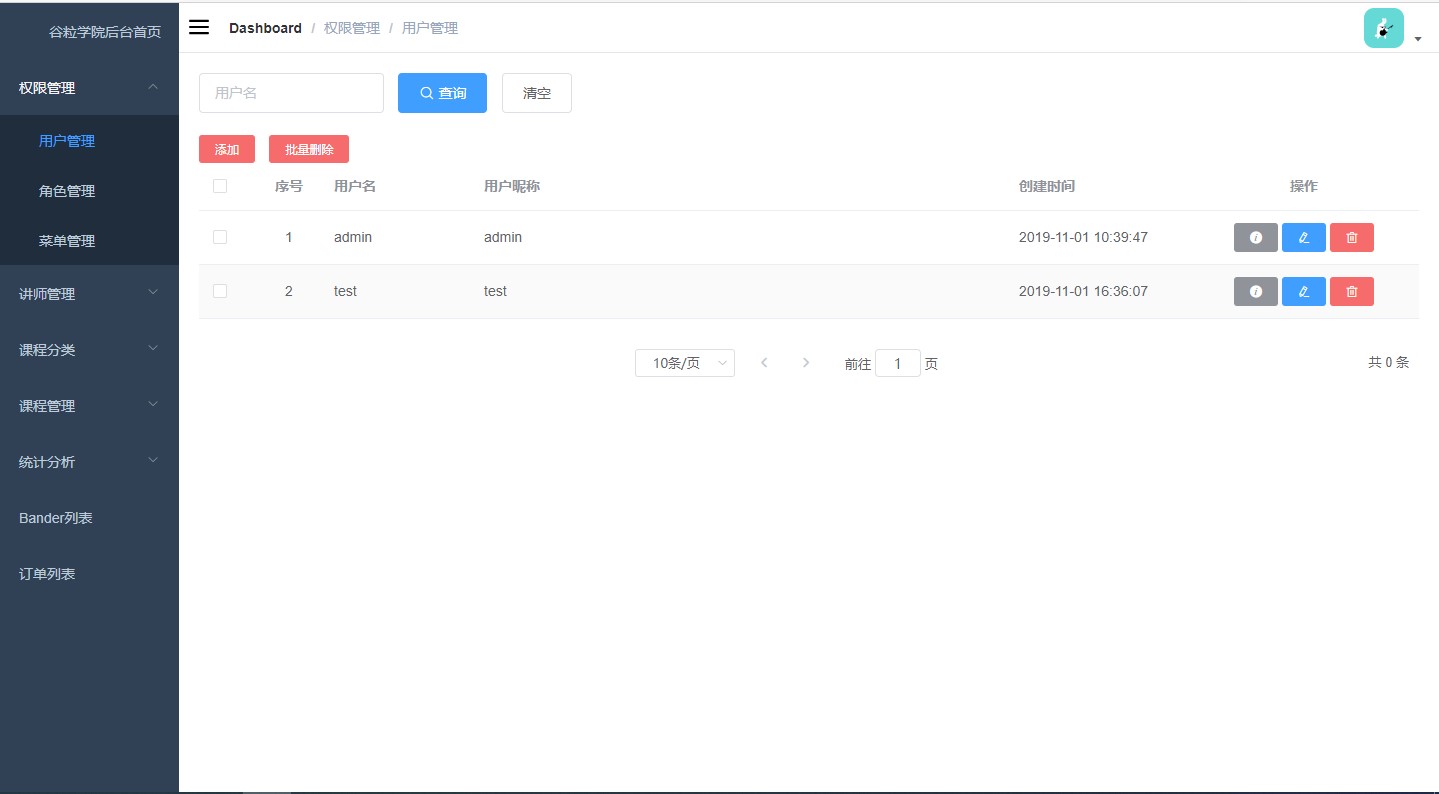The image size is (1439, 794).
Task: Check the checkbox for the admin row
Action: coord(220,237)
